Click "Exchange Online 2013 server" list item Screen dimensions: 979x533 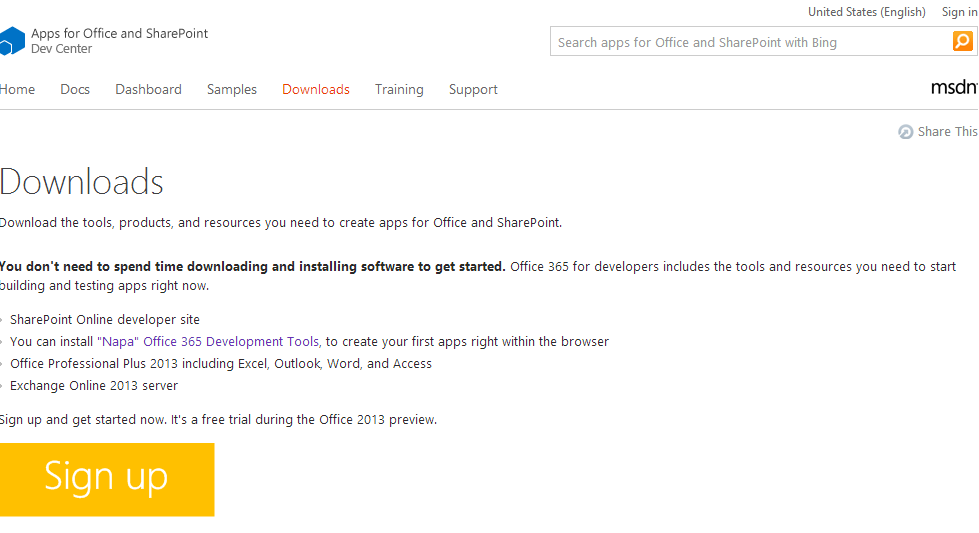(94, 386)
